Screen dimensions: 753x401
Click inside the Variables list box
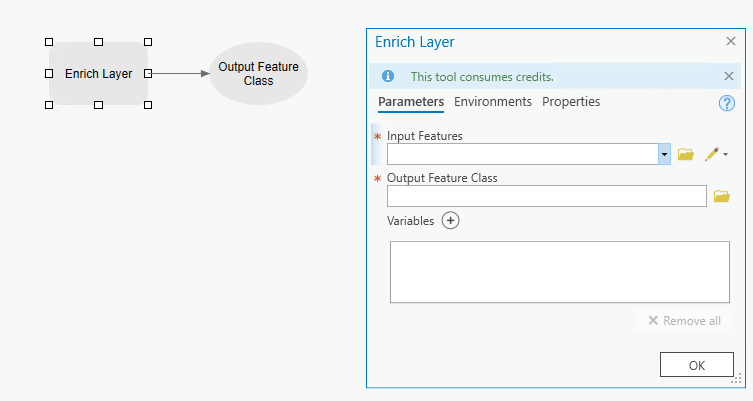[560, 272]
